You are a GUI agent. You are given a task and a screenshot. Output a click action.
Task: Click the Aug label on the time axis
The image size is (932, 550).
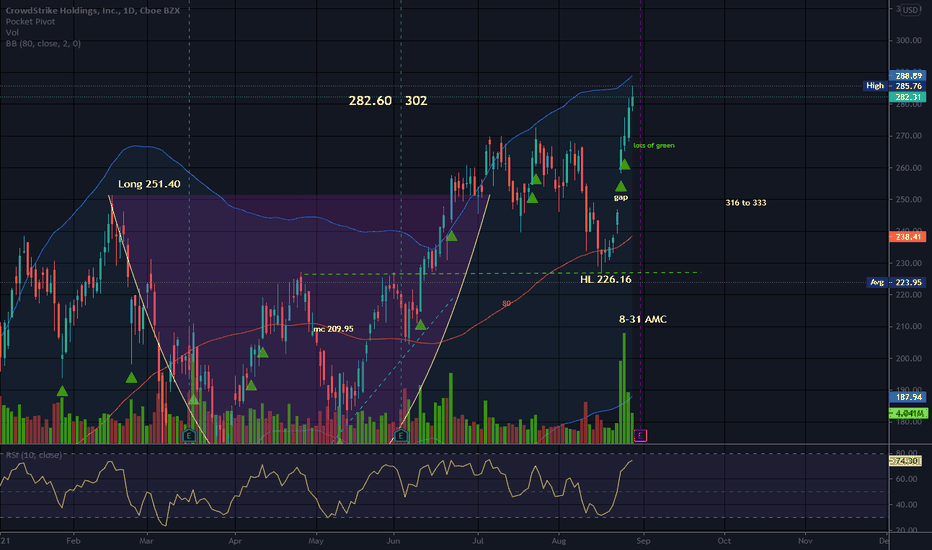[x=559, y=540]
